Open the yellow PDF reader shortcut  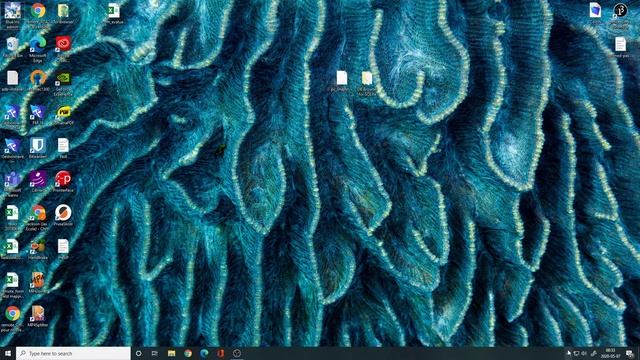pyautogui.click(x=63, y=111)
